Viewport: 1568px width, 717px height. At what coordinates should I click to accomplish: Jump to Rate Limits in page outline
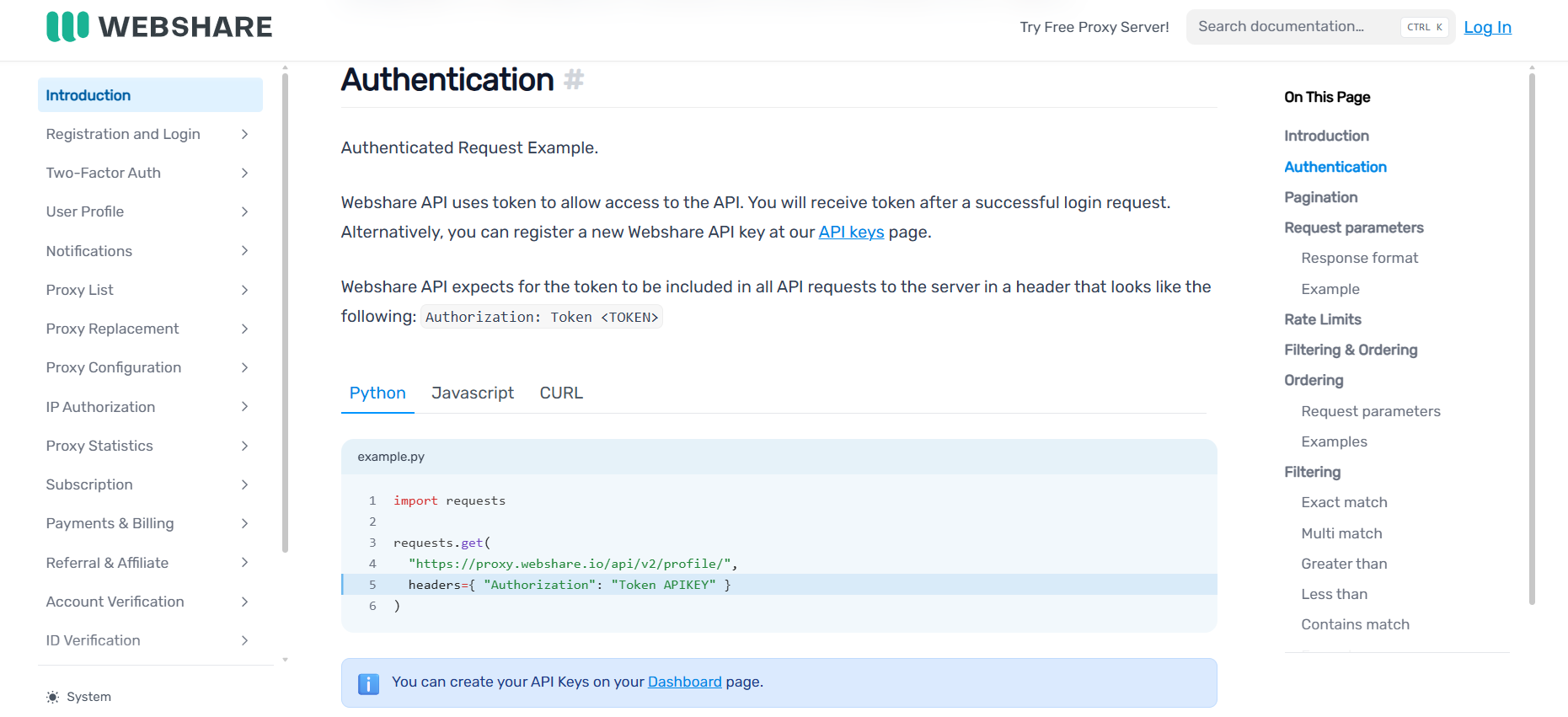pos(1322,319)
